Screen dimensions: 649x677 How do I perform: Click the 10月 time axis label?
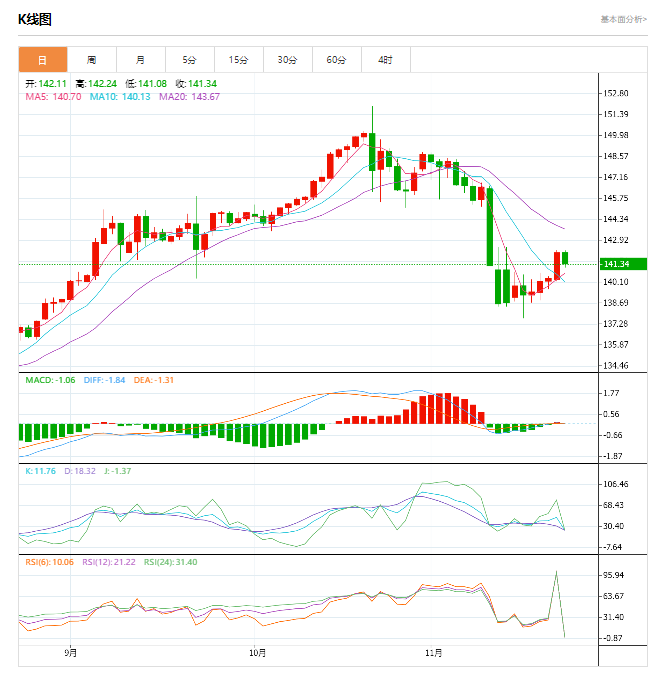pyautogui.click(x=257, y=653)
